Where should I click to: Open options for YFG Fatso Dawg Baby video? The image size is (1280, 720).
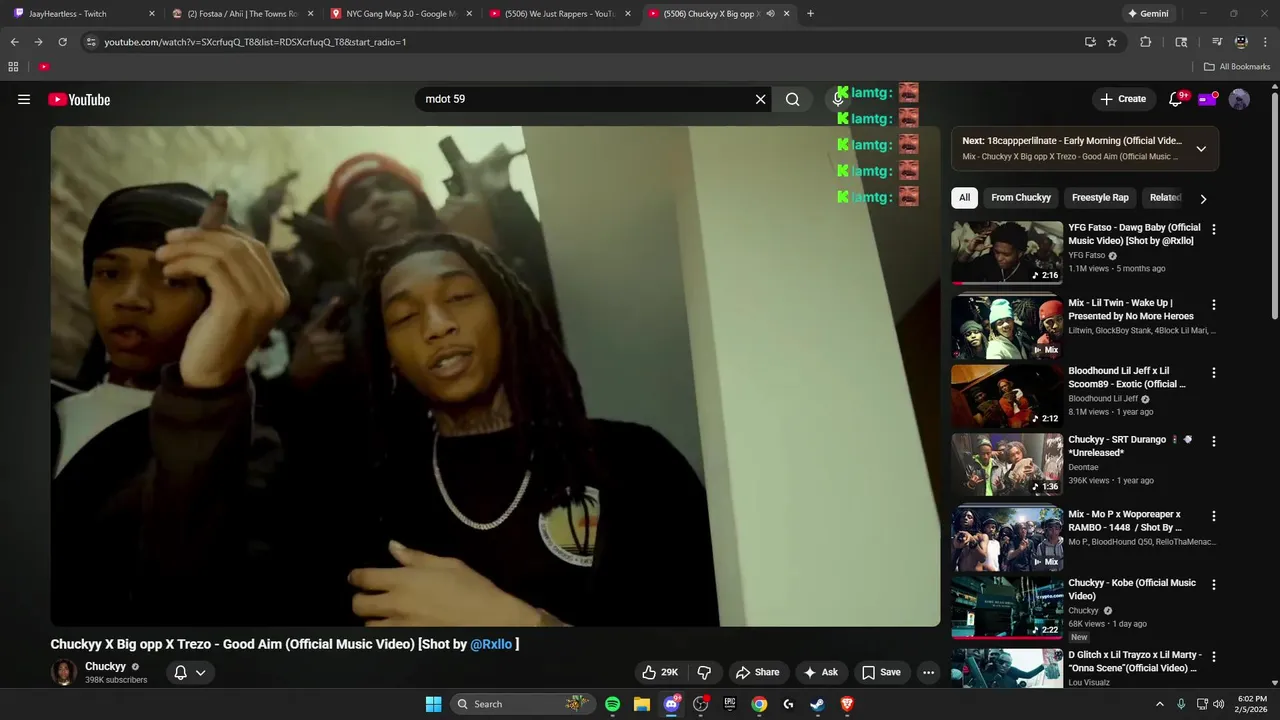coord(1214,229)
